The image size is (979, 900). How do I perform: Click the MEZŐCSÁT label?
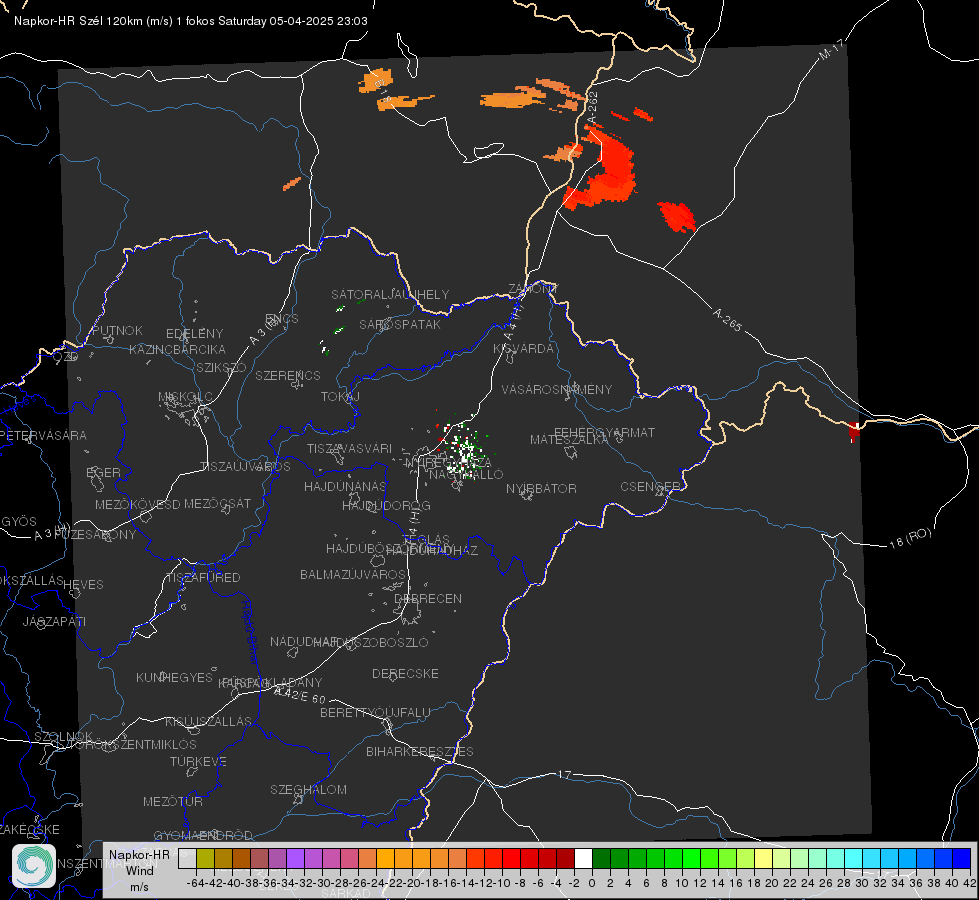coord(217,503)
